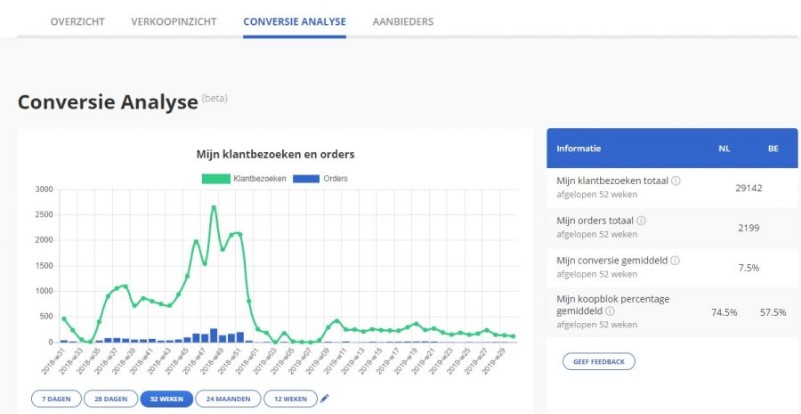Click pencil icon to edit time range
Screen dimensions: 801x414
(x=325, y=398)
